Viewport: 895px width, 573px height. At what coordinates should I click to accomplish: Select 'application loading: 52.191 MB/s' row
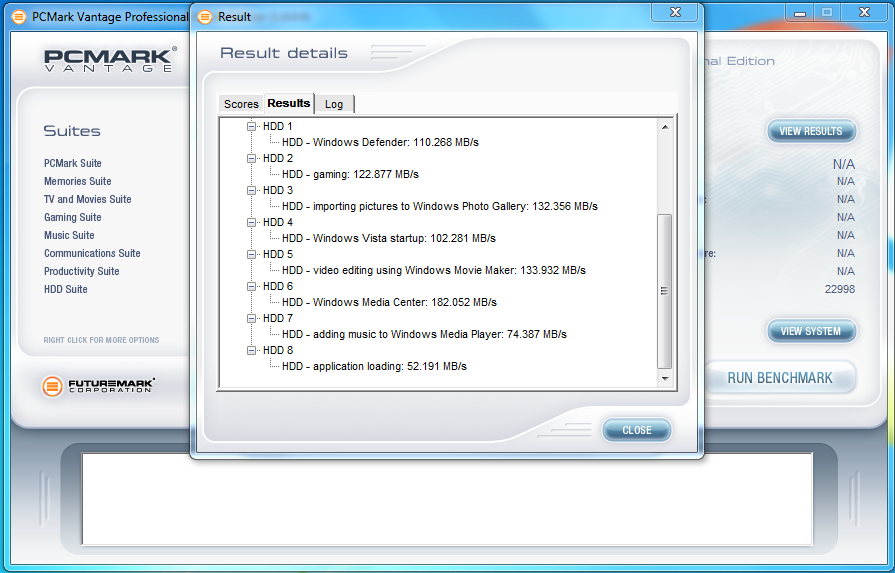[x=374, y=366]
